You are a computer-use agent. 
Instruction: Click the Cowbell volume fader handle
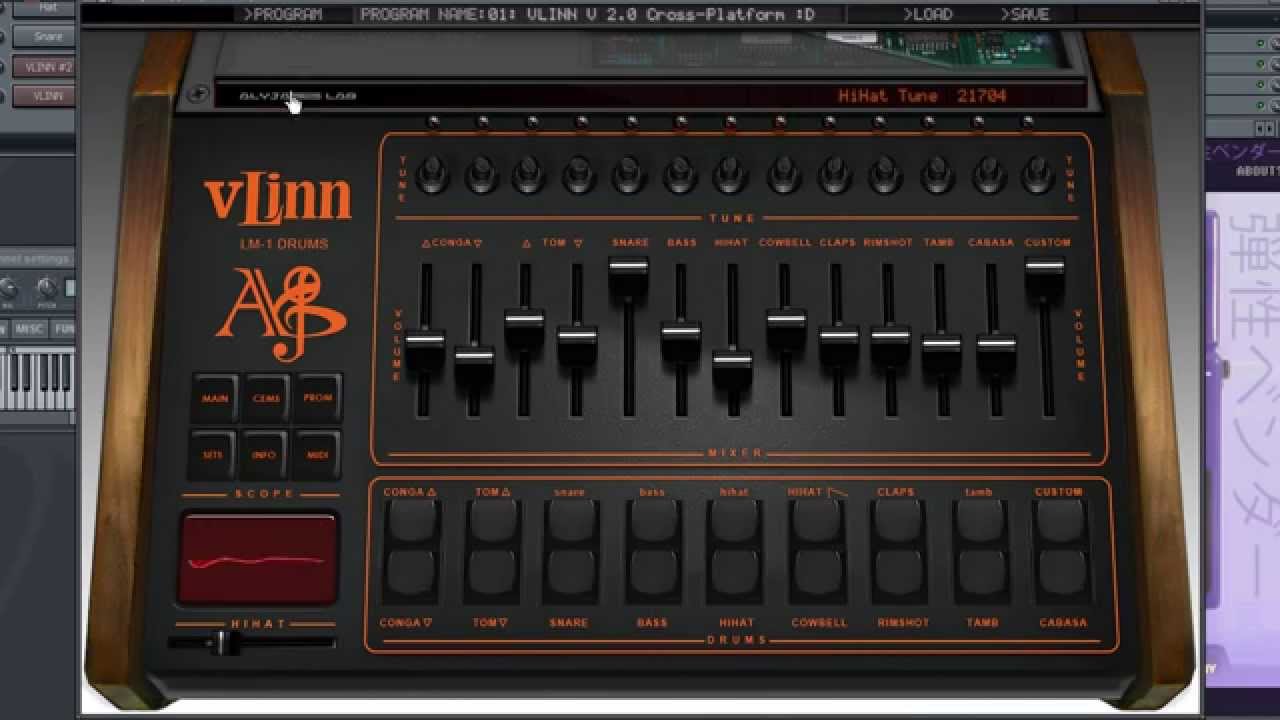point(786,321)
